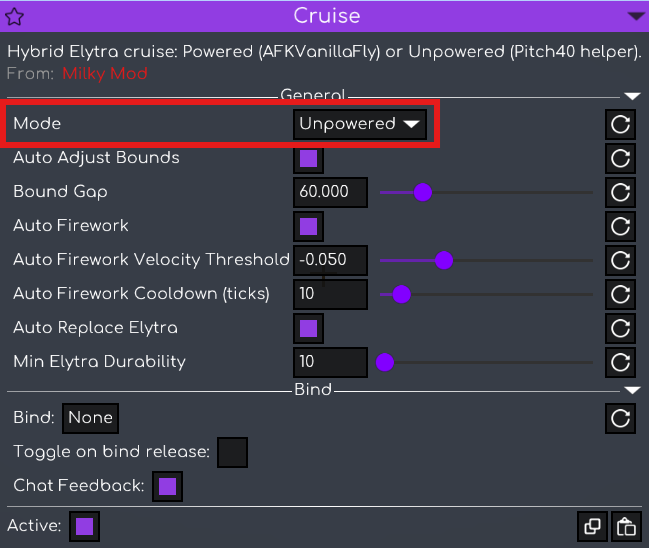This screenshot has width=649, height=548.
Task: Reset the keybind to default
Action: (620, 418)
